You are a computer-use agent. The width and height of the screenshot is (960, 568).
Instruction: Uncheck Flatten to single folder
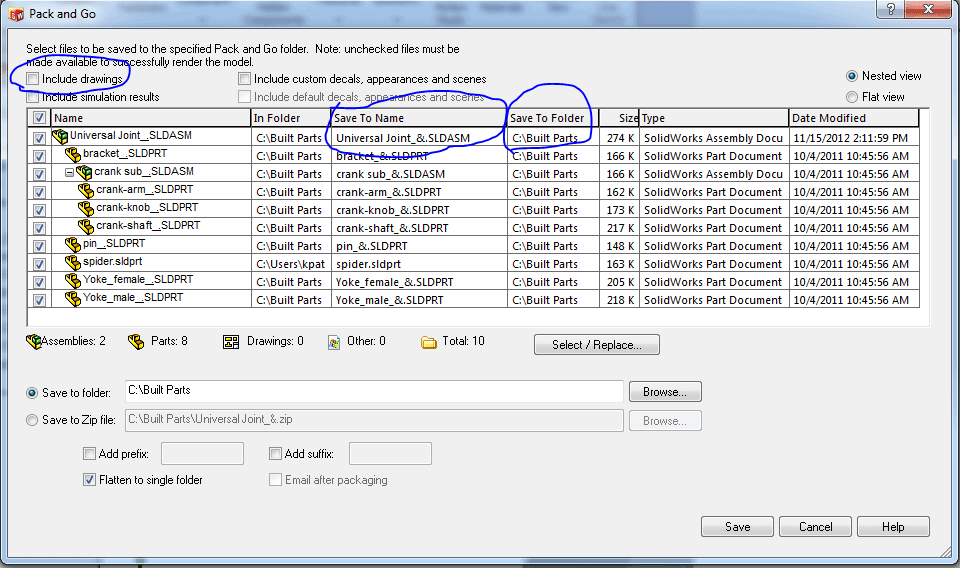click(89, 480)
